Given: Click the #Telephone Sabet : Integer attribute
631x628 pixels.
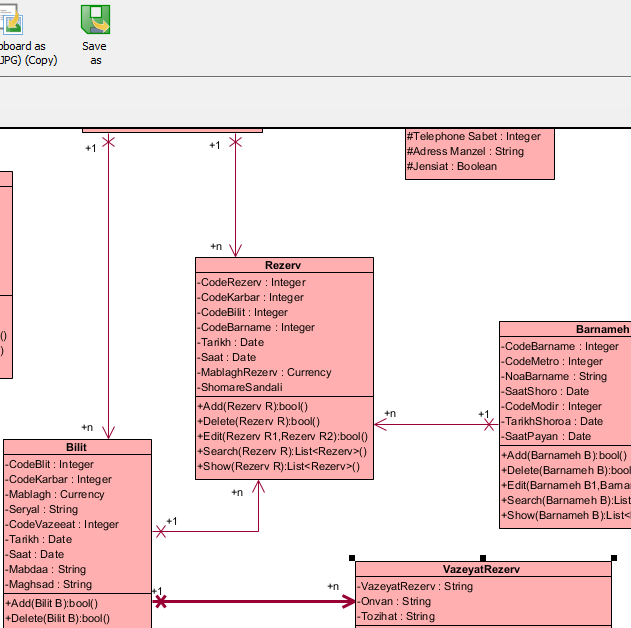Looking at the screenshot, I should [x=474, y=136].
